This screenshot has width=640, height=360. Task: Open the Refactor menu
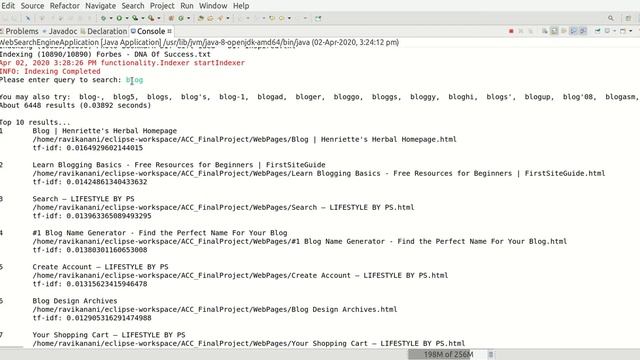point(64,6)
